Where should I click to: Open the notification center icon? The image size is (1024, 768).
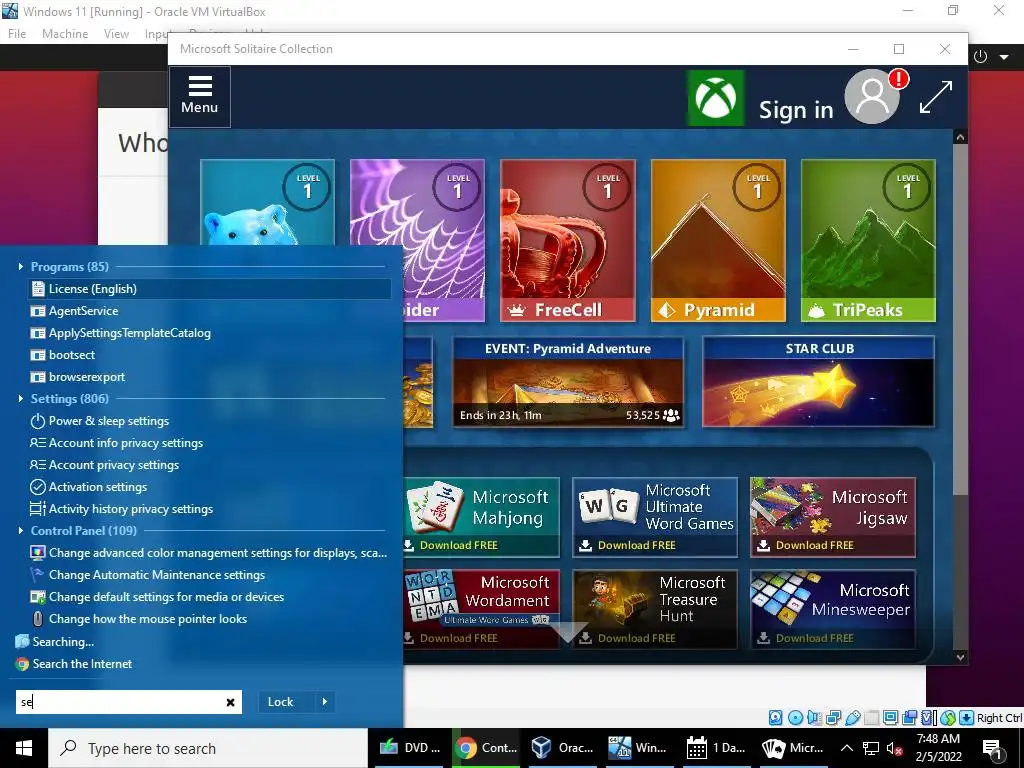pyautogui.click(x=992, y=749)
